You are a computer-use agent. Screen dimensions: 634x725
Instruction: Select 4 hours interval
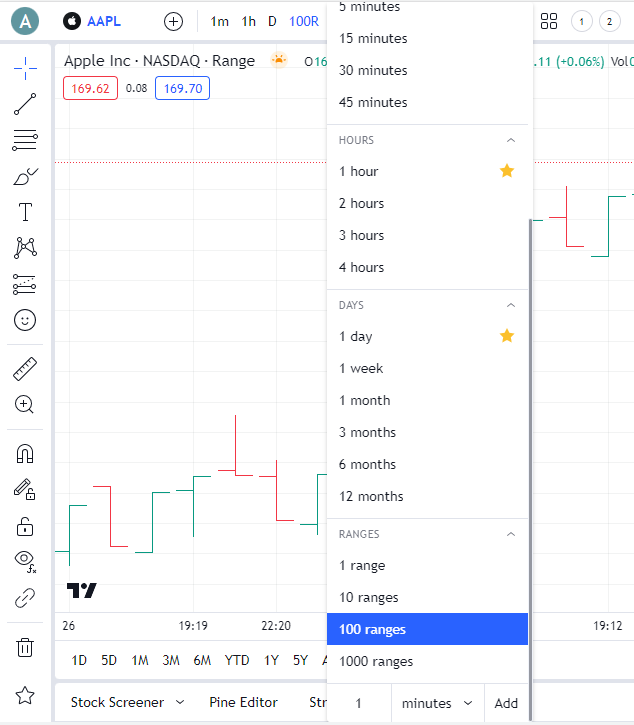coord(427,267)
